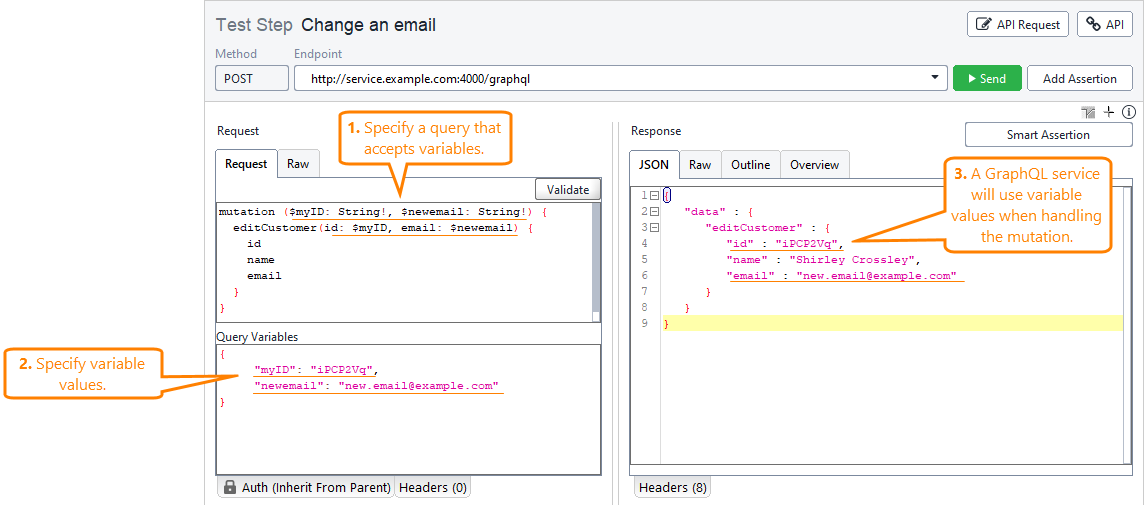This screenshot has width=1144, height=505.
Task: Validate the GraphQL query
Action: (568, 189)
